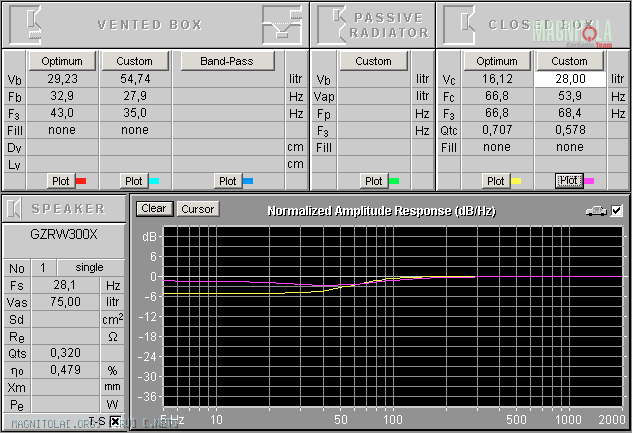This screenshot has width=632, height=433.
Task: Click the Closed Box enclosure icon
Action: tap(460, 24)
